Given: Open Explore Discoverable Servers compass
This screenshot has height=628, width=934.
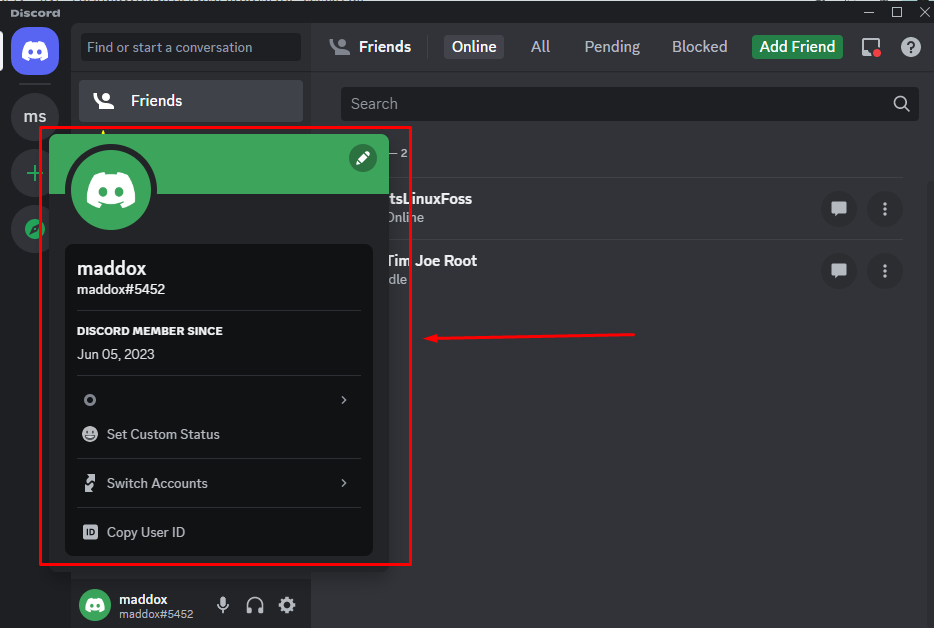Looking at the screenshot, I should 35,229.
